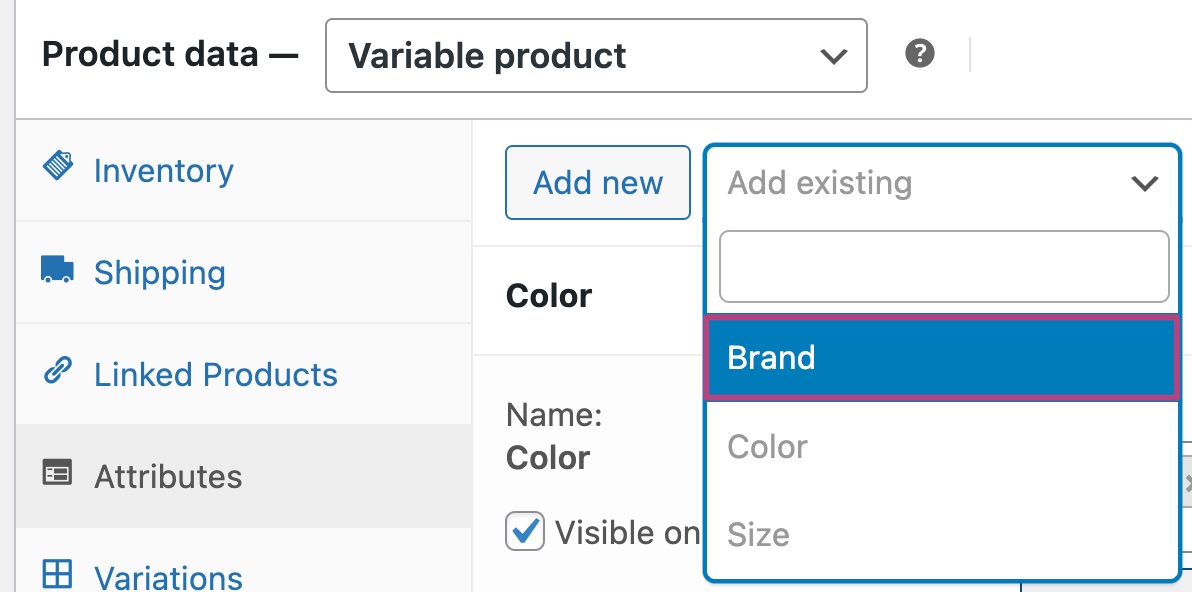Click the Attributes list icon
1192x592 pixels.
(58, 473)
